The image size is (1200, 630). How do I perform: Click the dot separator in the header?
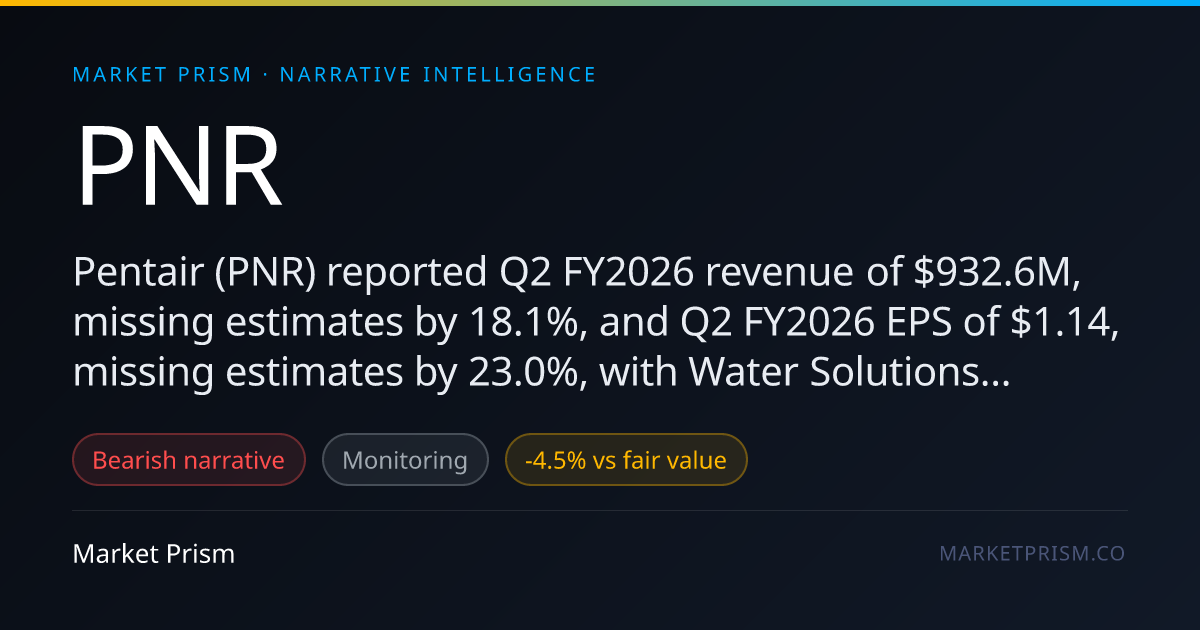[265, 75]
